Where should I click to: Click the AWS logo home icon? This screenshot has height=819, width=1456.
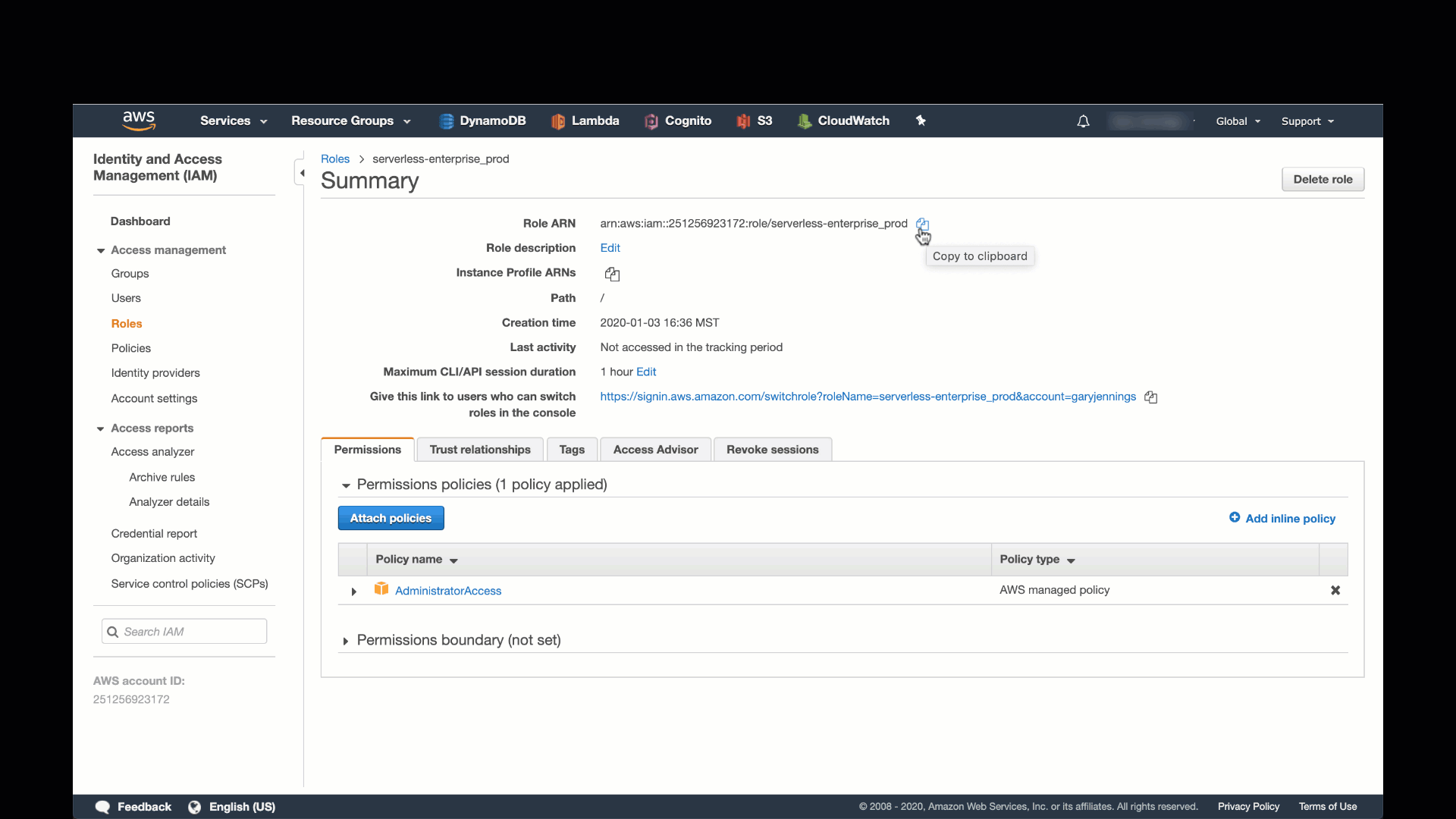coord(139,120)
